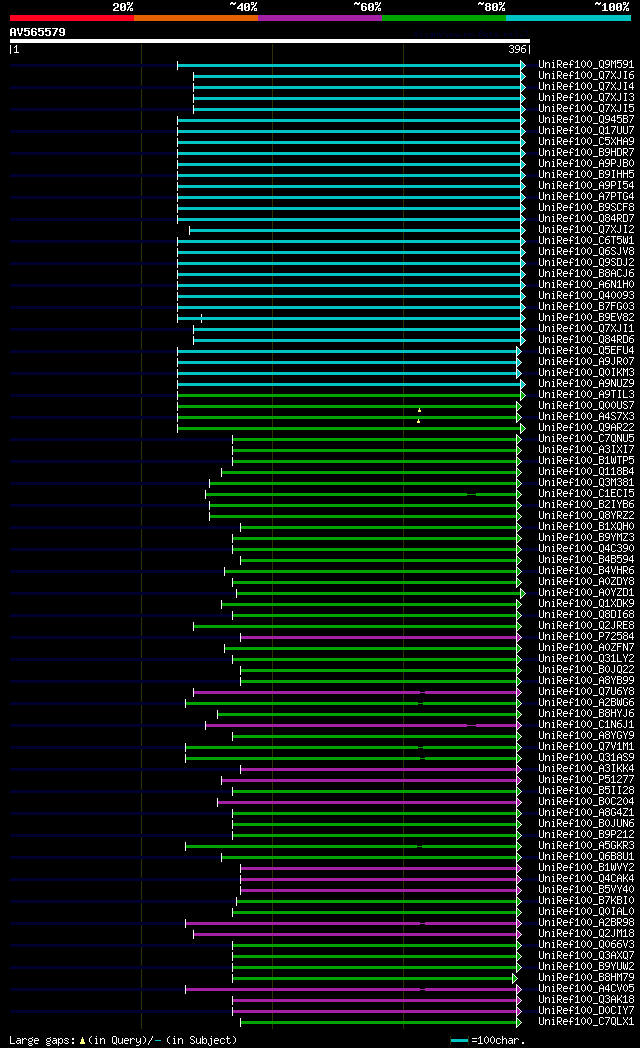
Task: Select the UniRef100_A9PJB0 label
Action: click(x=586, y=164)
